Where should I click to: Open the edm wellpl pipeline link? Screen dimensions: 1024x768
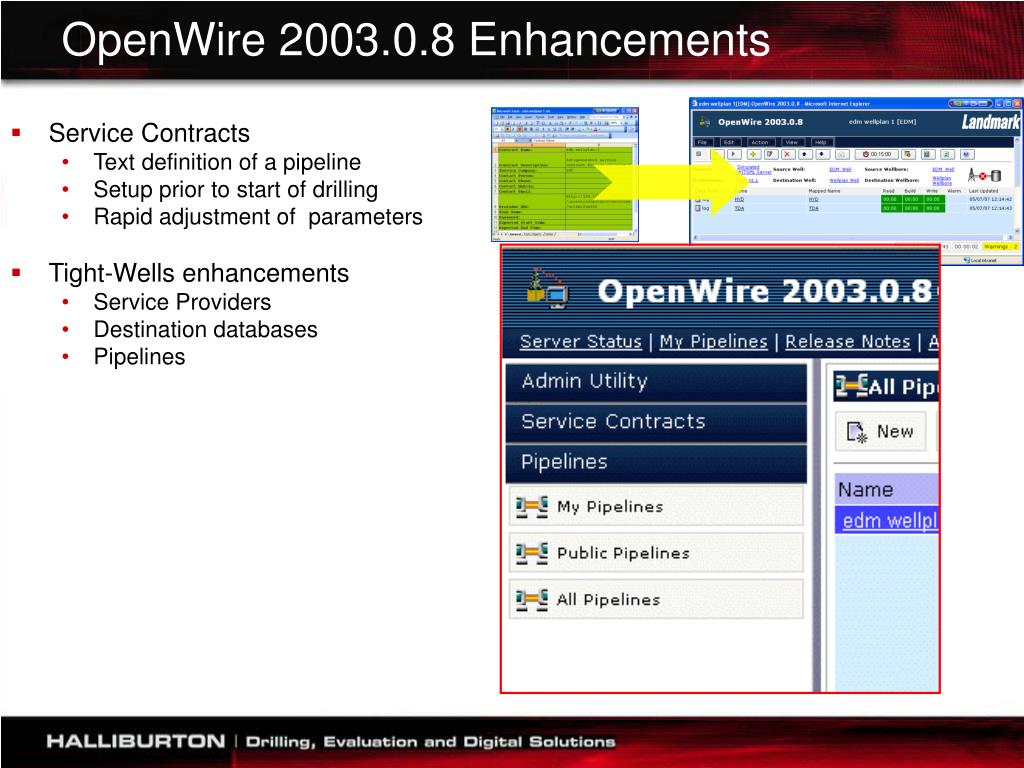point(890,520)
